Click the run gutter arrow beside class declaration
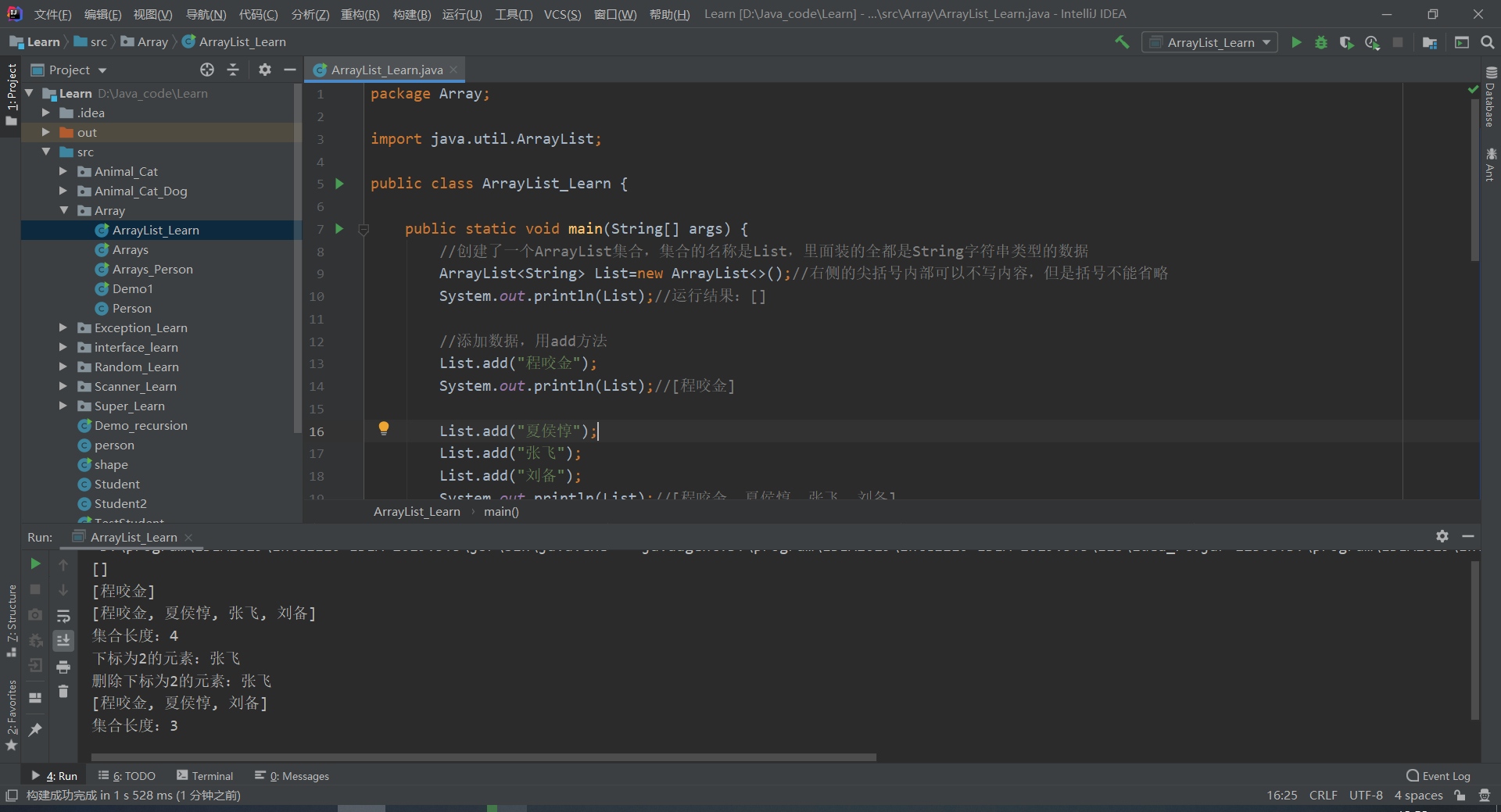The width and height of the screenshot is (1501, 812). (339, 184)
